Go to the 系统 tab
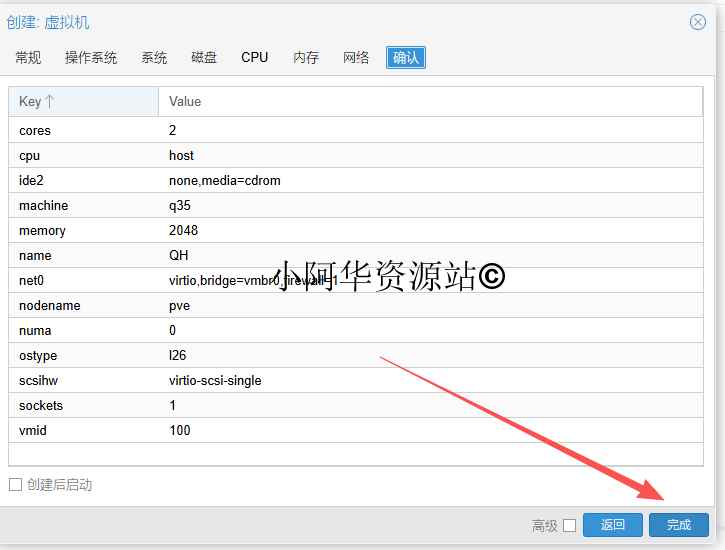Screen dimensions: 725x550 tap(154, 57)
